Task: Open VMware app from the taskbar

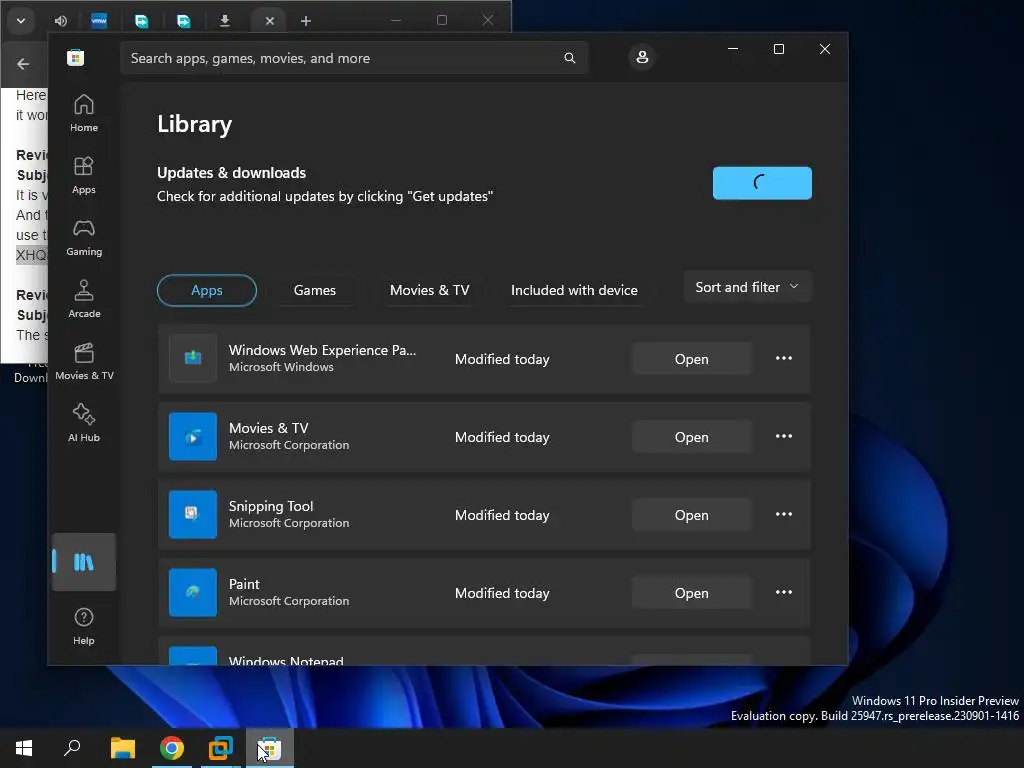Action: (x=221, y=748)
